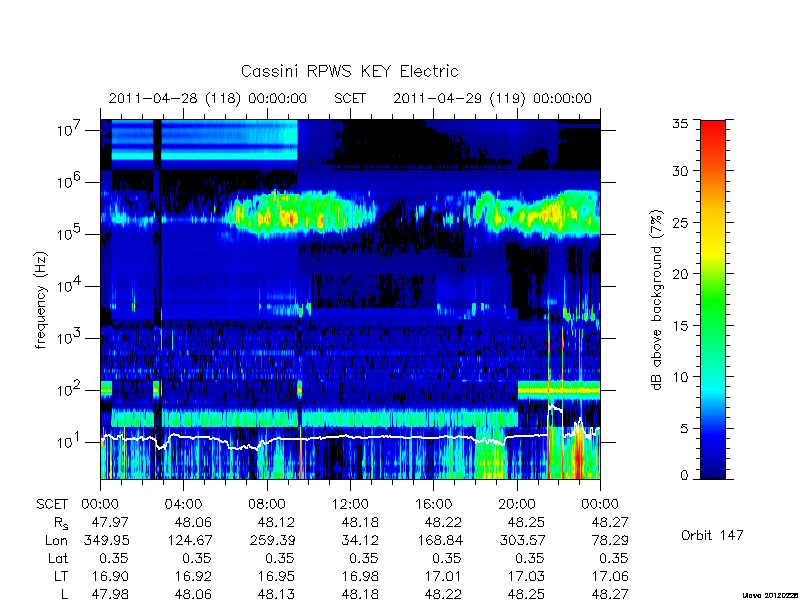Click the 20:00 time tick label

coord(517,505)
